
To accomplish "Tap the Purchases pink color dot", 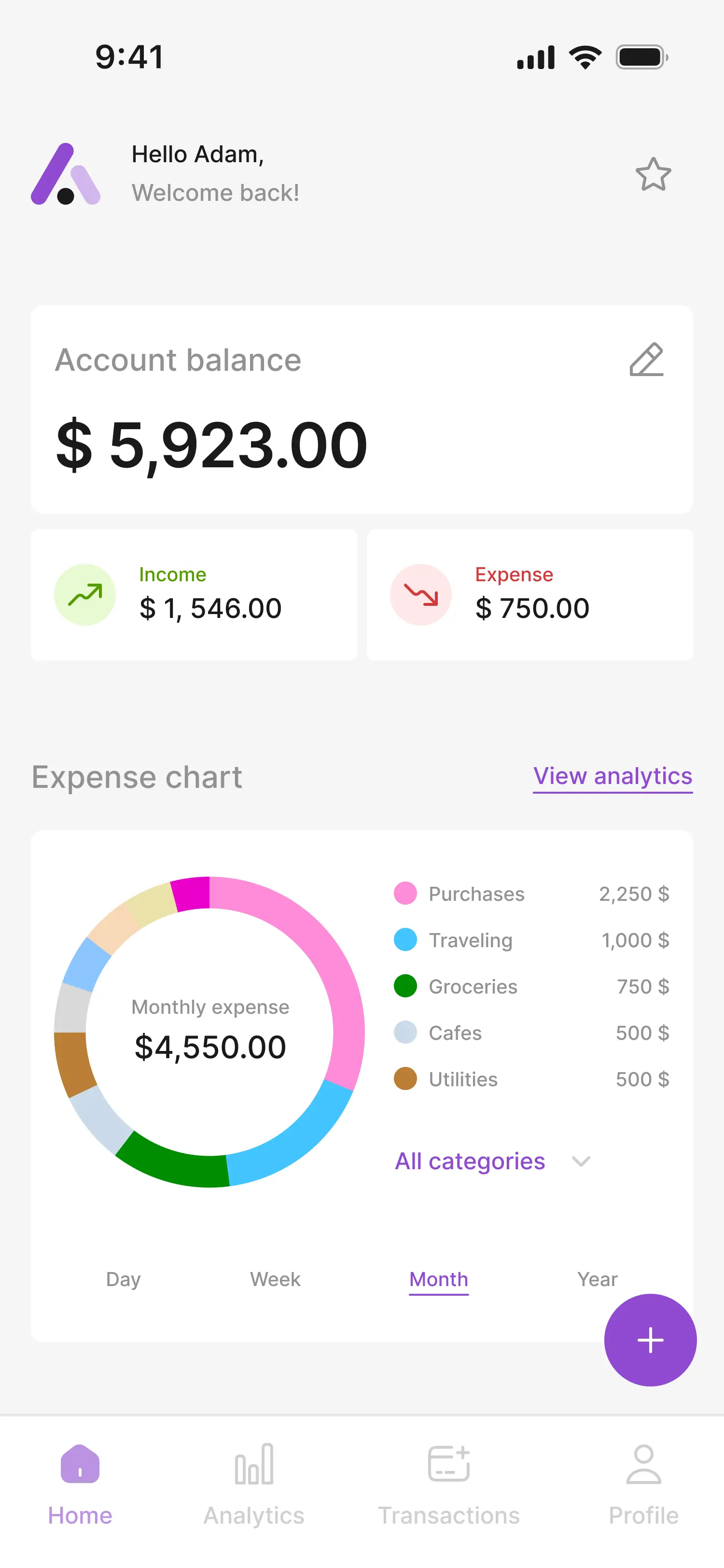I will pos(405,893).
